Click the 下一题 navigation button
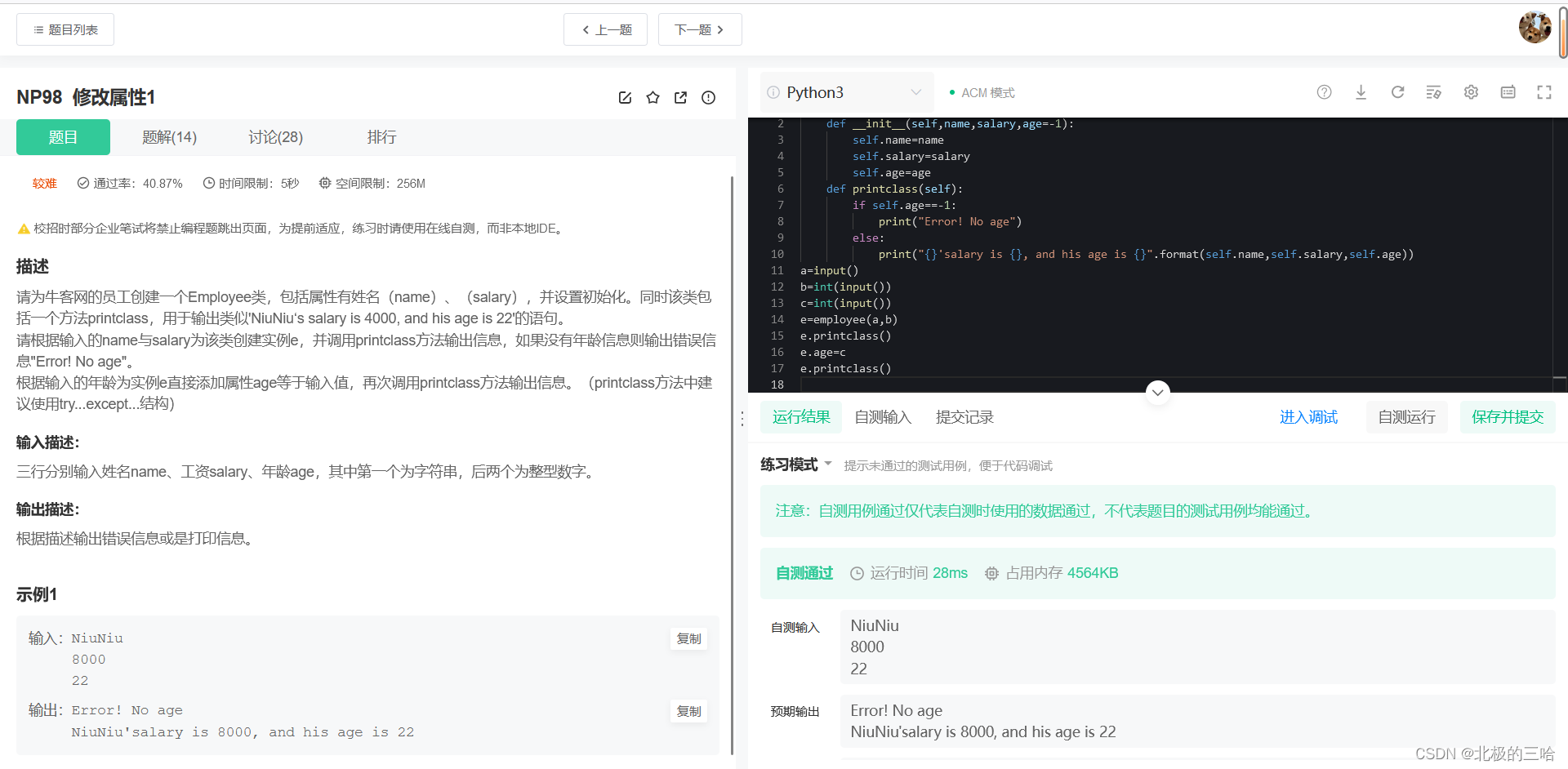Viewport: 1568px width, 769px height. [699, 29]
